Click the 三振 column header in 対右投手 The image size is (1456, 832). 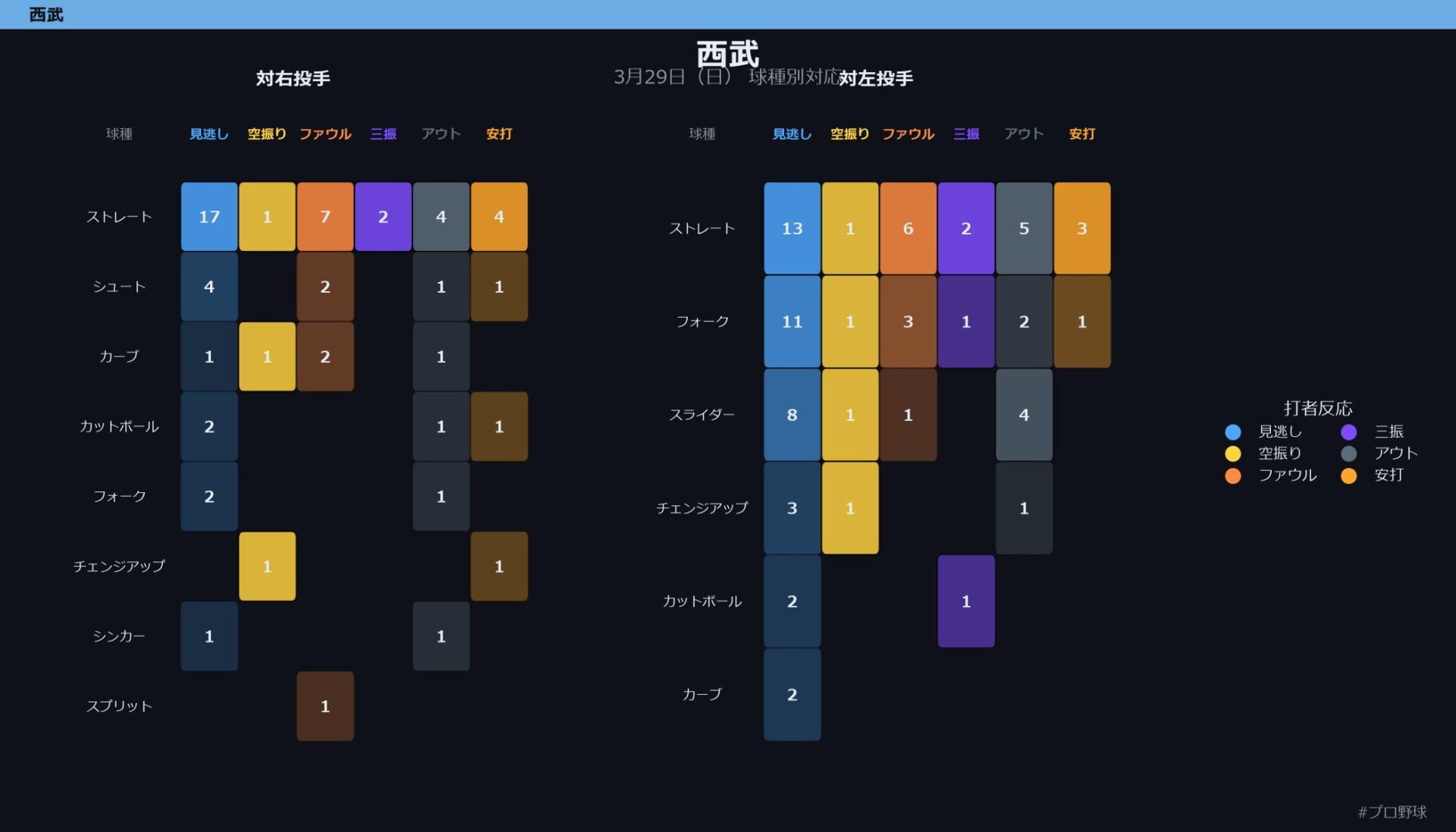[x=383, y=133]
